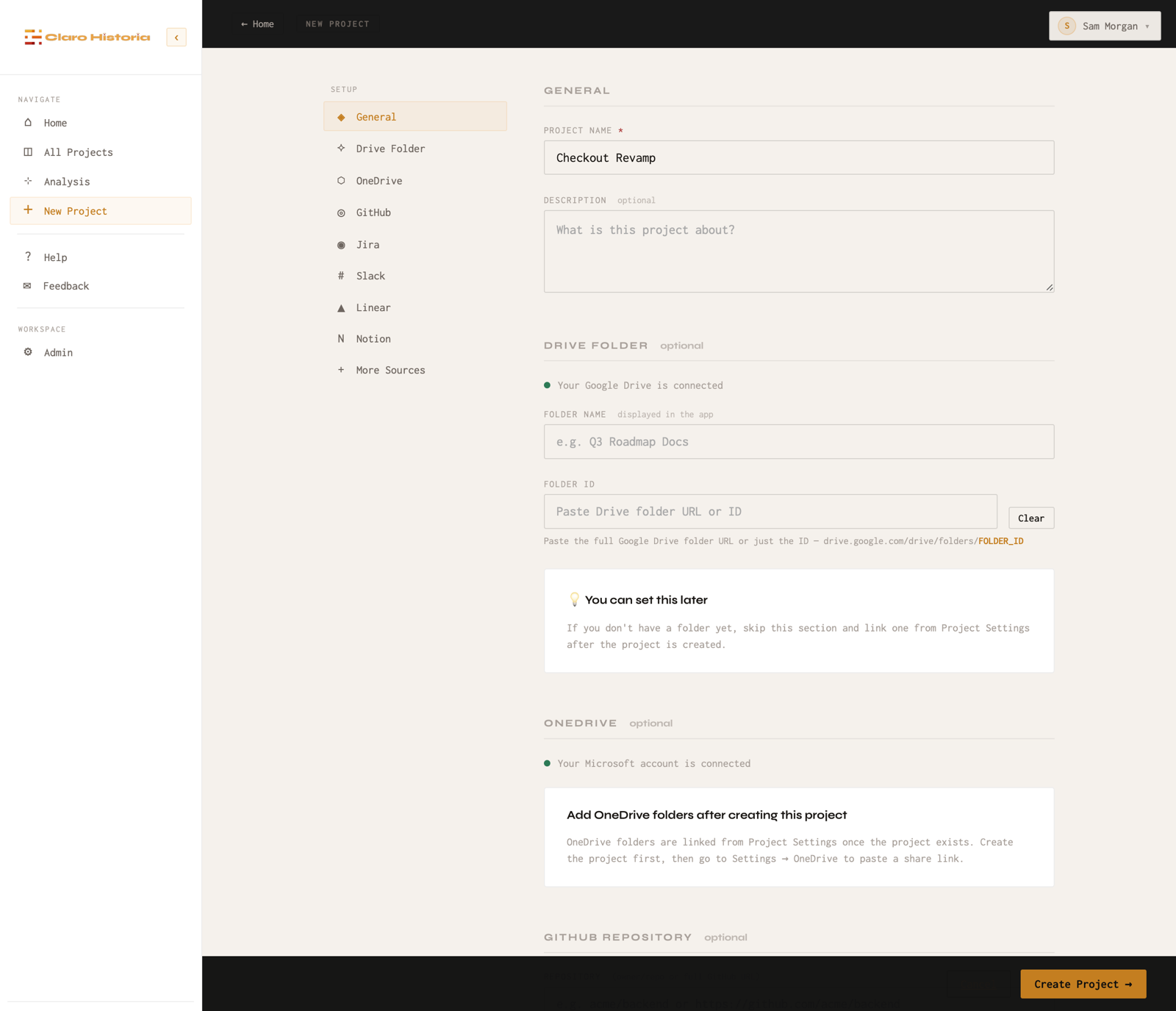Image resolution: width=1176 pixels, height=1011 pixels.
Task: Click 'Your Microsoft account is connected' status
Action: (653, 763)
